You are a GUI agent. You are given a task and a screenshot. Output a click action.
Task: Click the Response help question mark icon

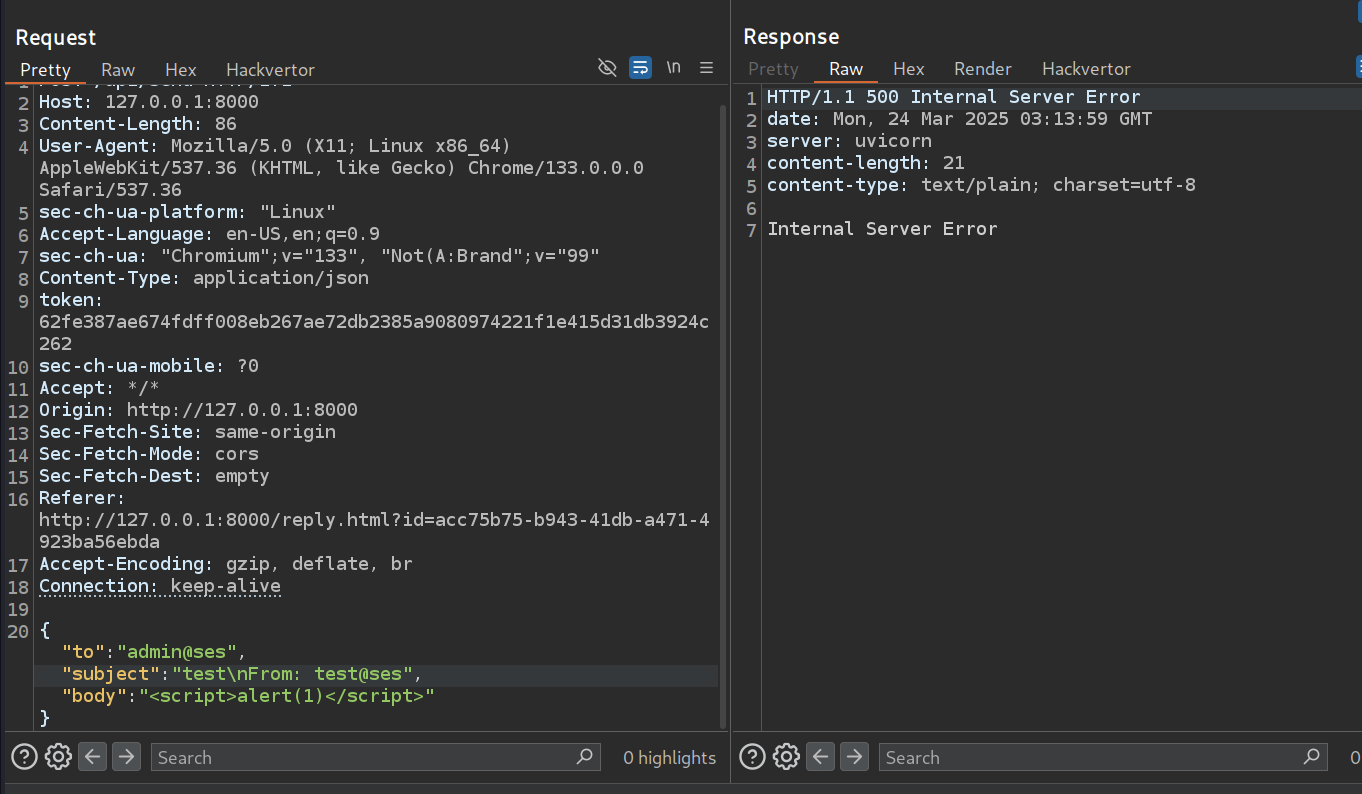coord(753,757)
